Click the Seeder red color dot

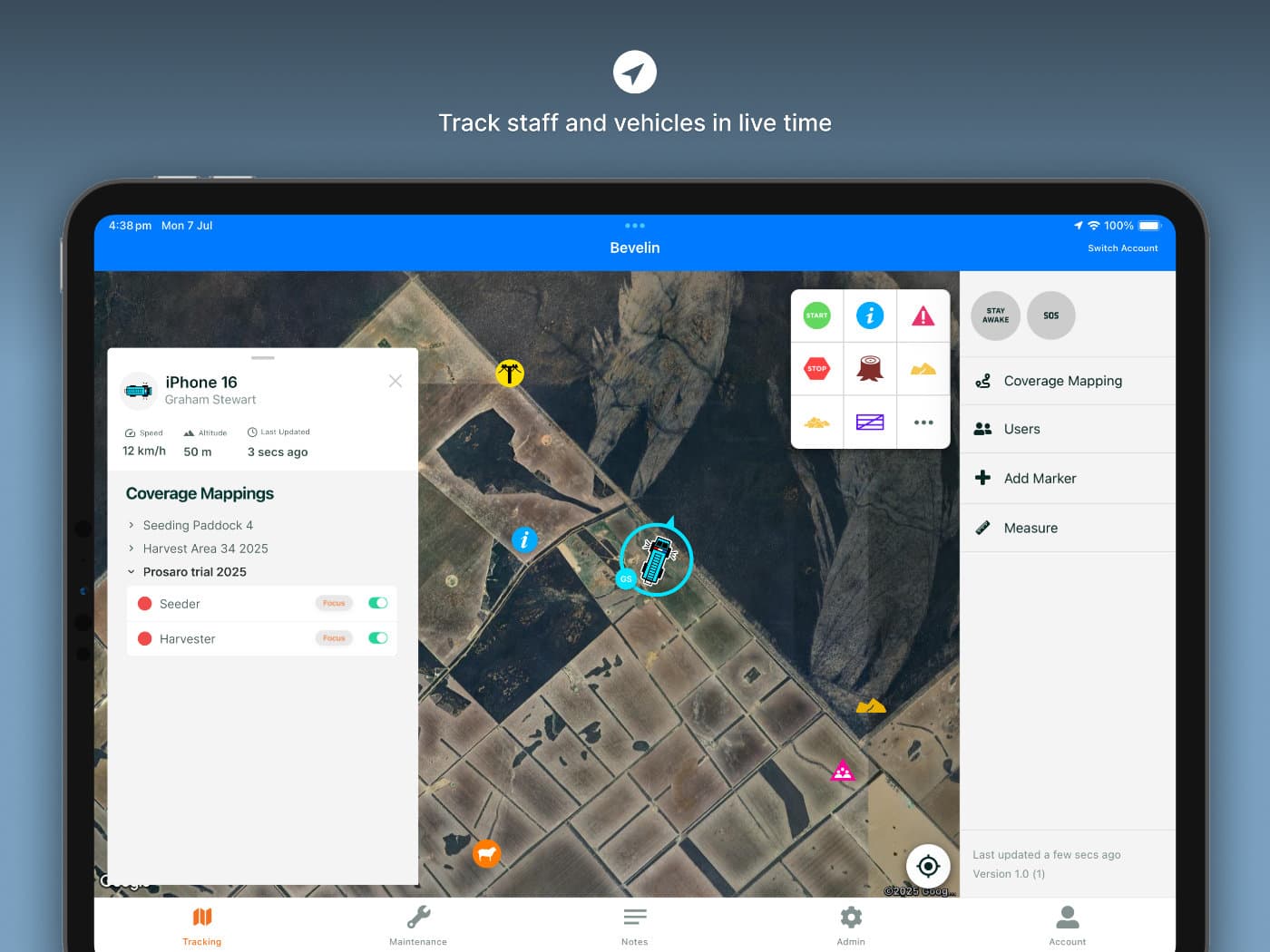click(x=144, y=604)
